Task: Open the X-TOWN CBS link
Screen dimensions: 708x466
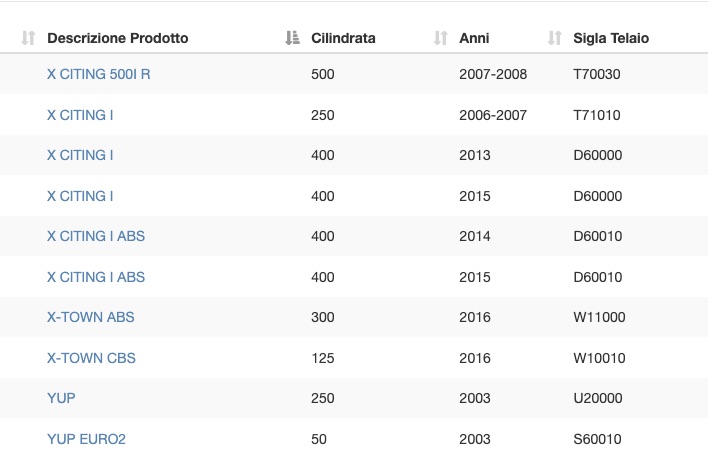Action: tap(91, 358)
